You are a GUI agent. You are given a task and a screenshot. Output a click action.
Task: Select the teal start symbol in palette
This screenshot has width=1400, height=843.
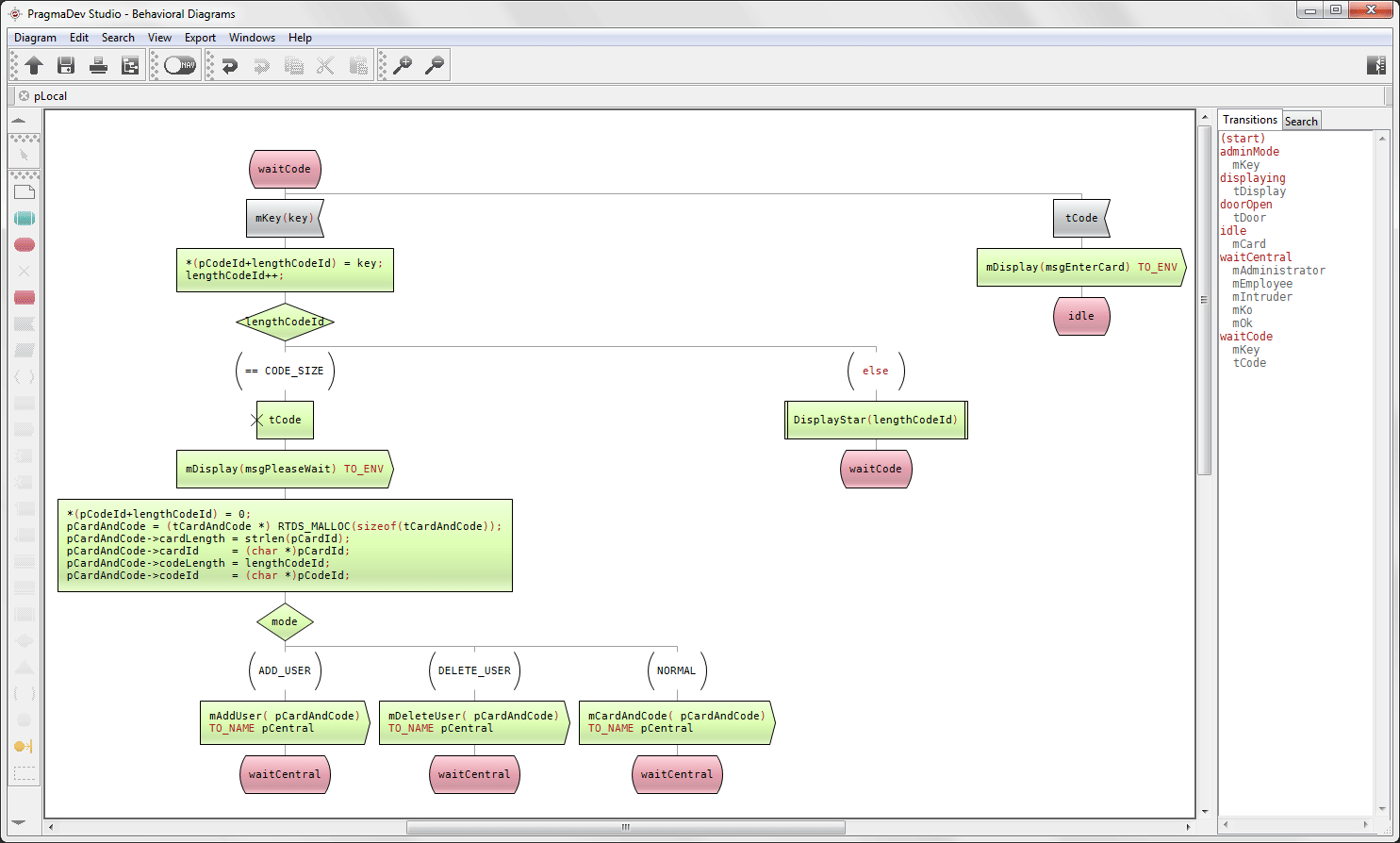25,218
